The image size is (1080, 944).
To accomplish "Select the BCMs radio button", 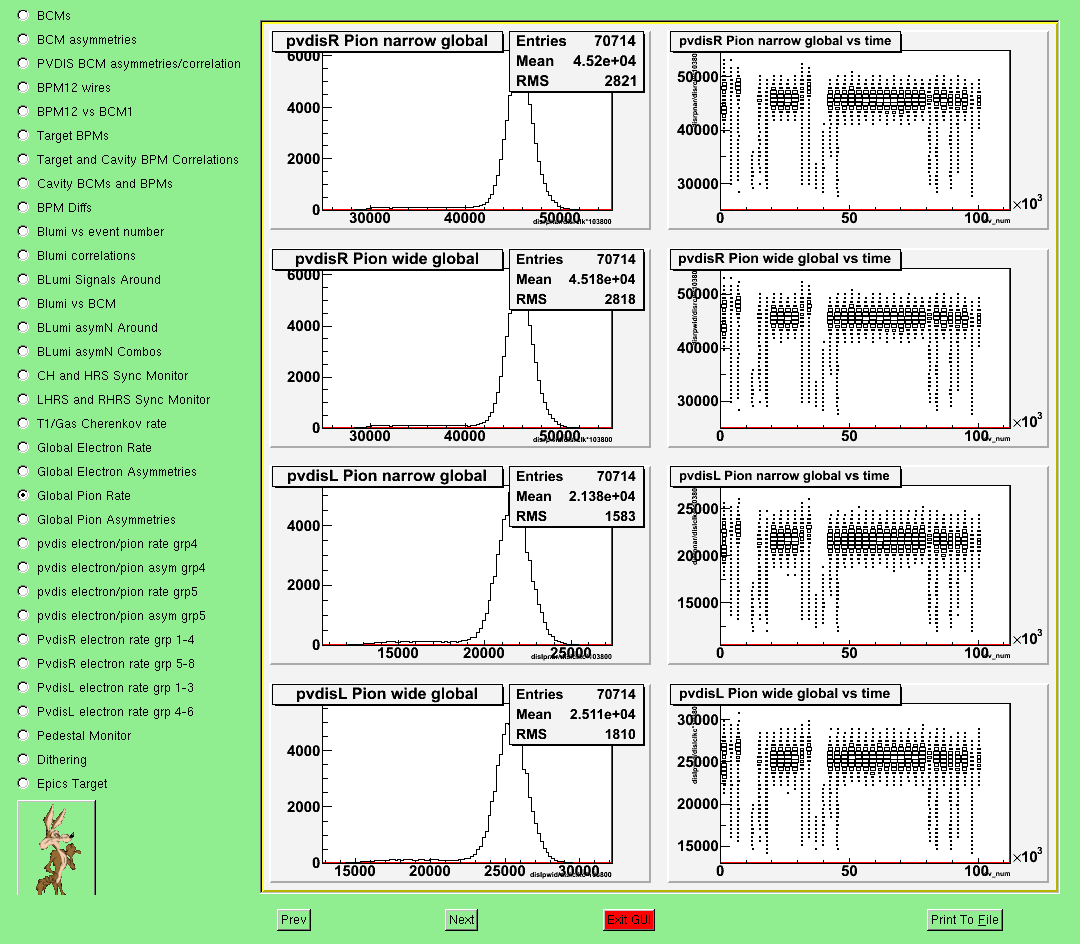I will point(23,15).
